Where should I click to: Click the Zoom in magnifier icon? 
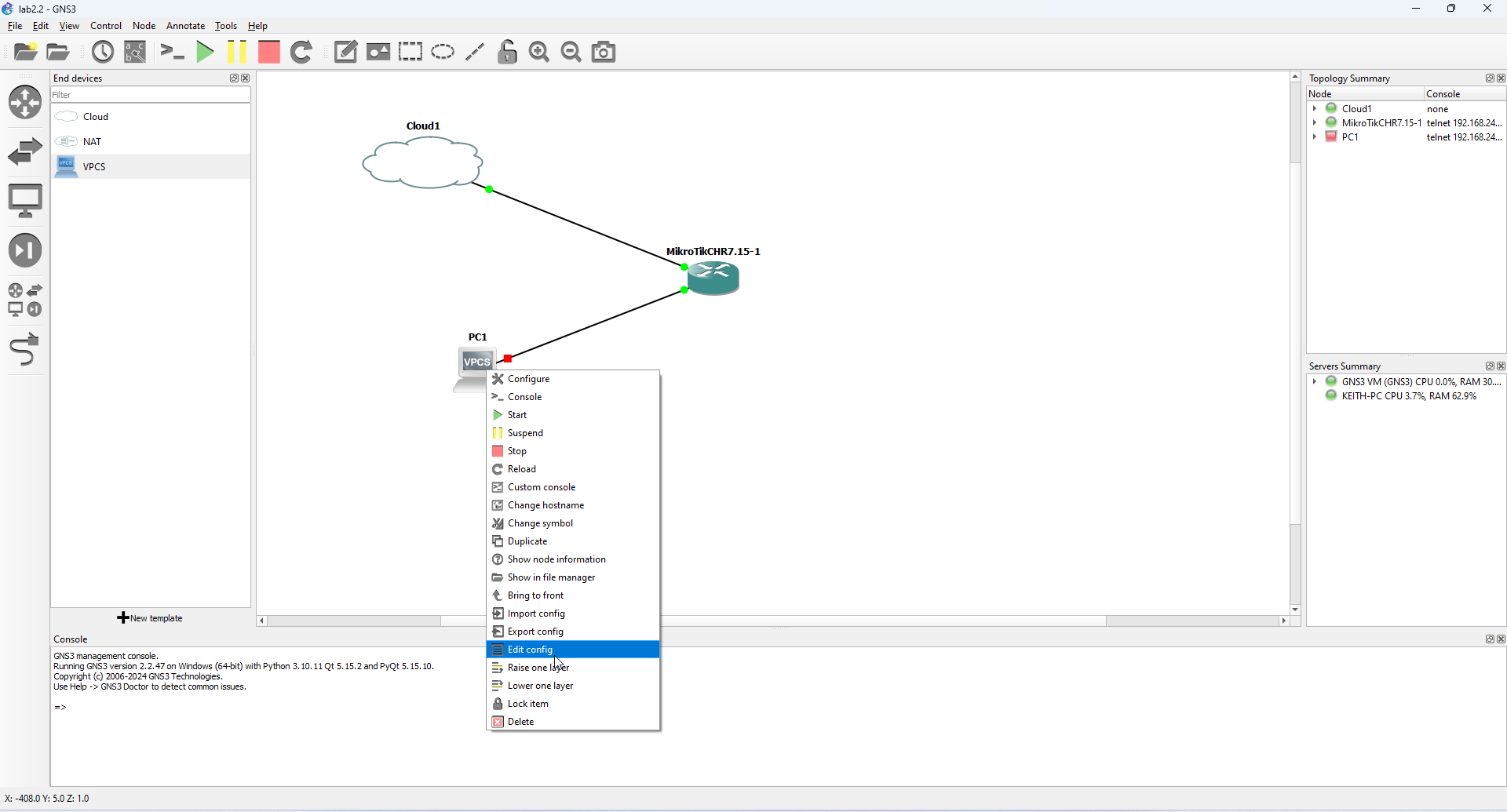tap(539, 52)
